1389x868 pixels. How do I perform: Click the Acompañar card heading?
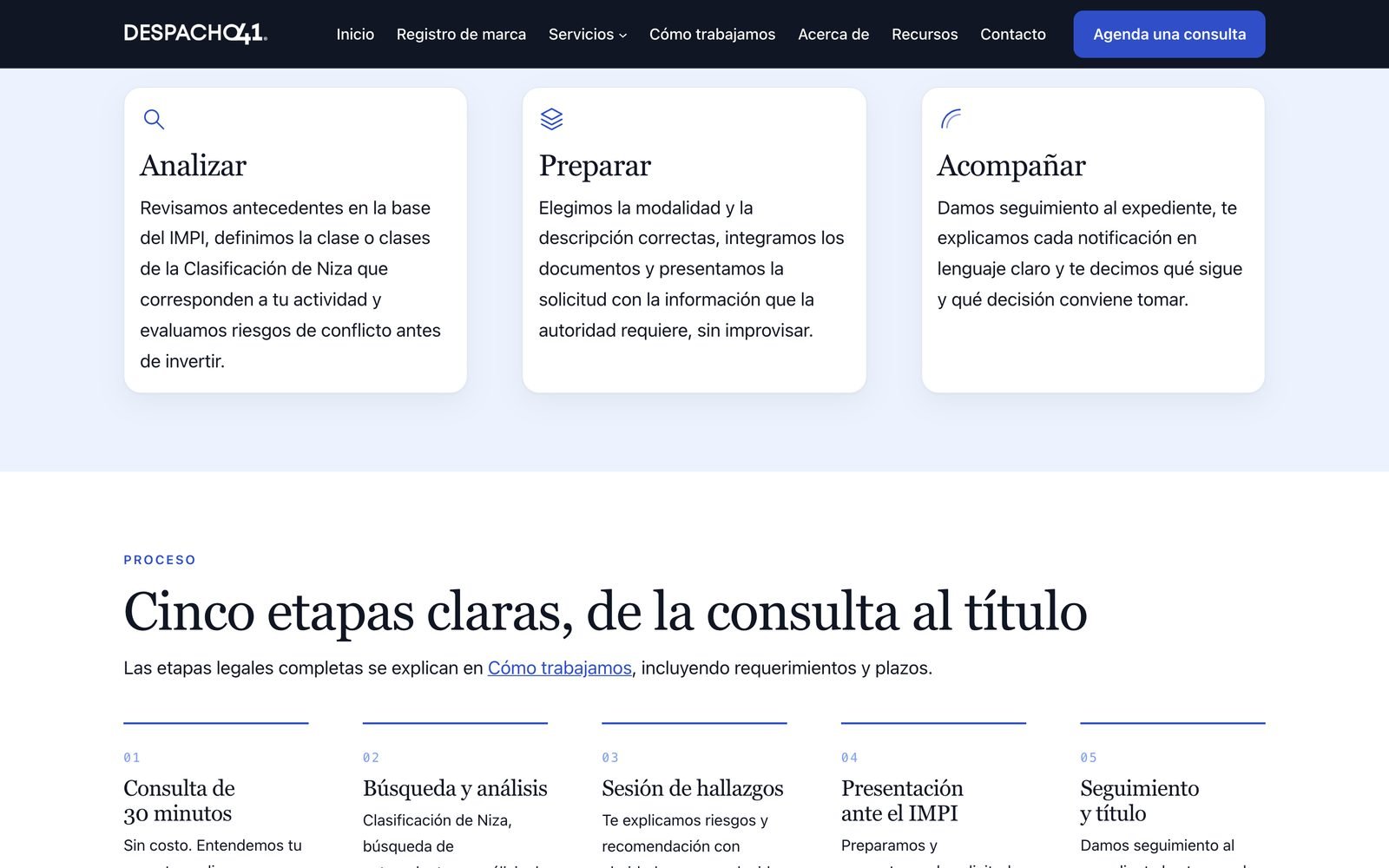pyautogui.click(x=1011, y=165)
